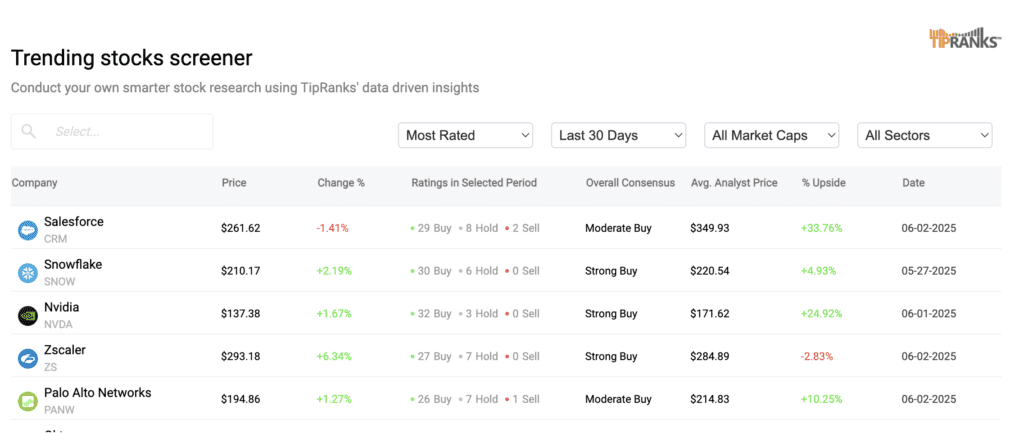The width and height of the screenshot is (1024, 433).
Task: Click the SNOW ticker symbol
Action: coord(59,281)
